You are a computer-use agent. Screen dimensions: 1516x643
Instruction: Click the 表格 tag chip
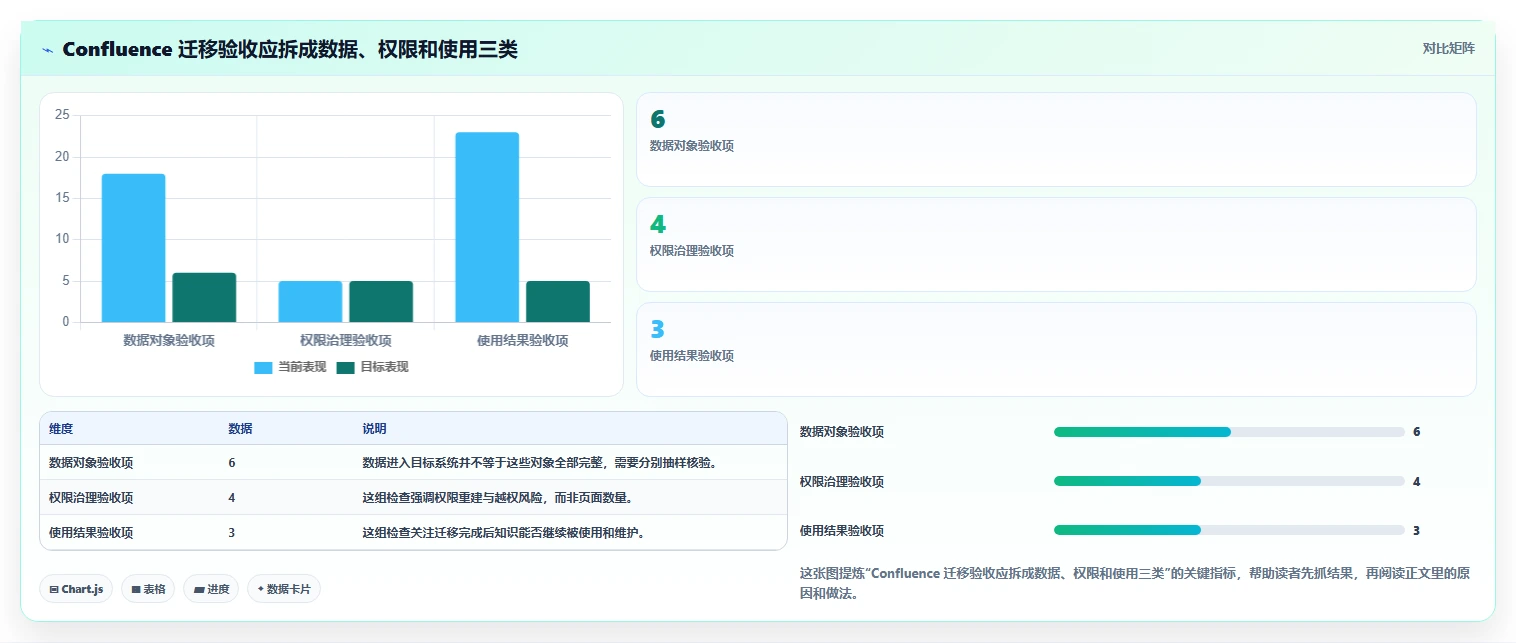click(x=148, y=589)
